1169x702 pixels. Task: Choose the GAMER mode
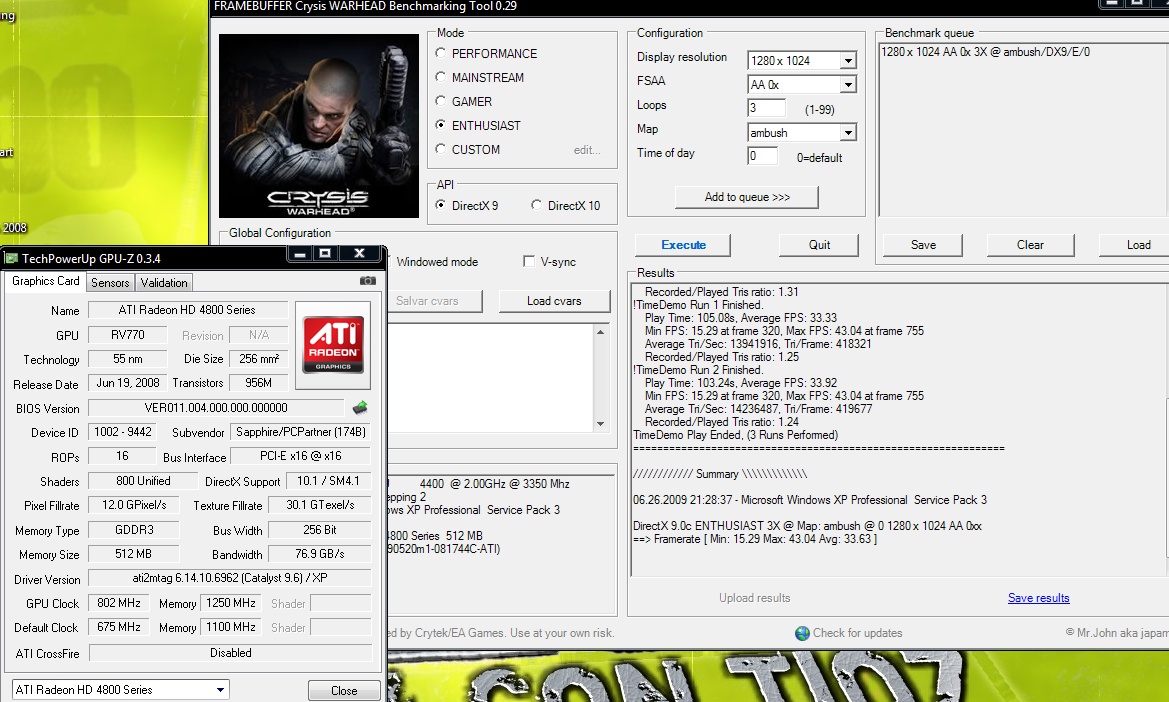pyautogui.click(x=441, y=101)
